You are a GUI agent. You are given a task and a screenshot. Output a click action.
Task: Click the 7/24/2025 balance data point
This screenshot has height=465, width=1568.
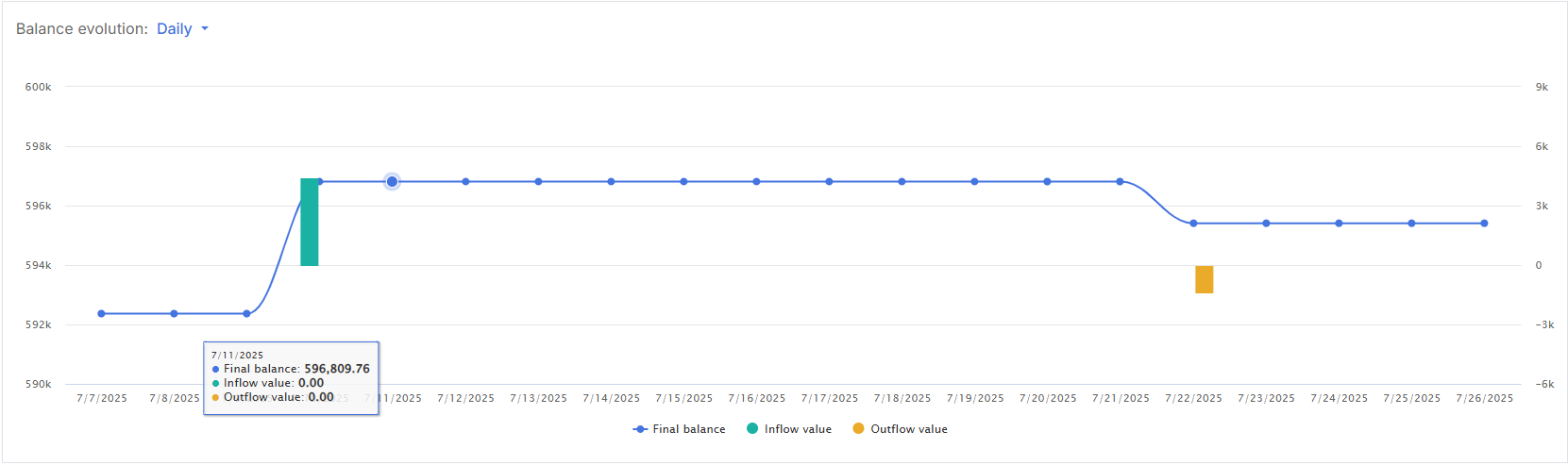(x=1339, y=224)
